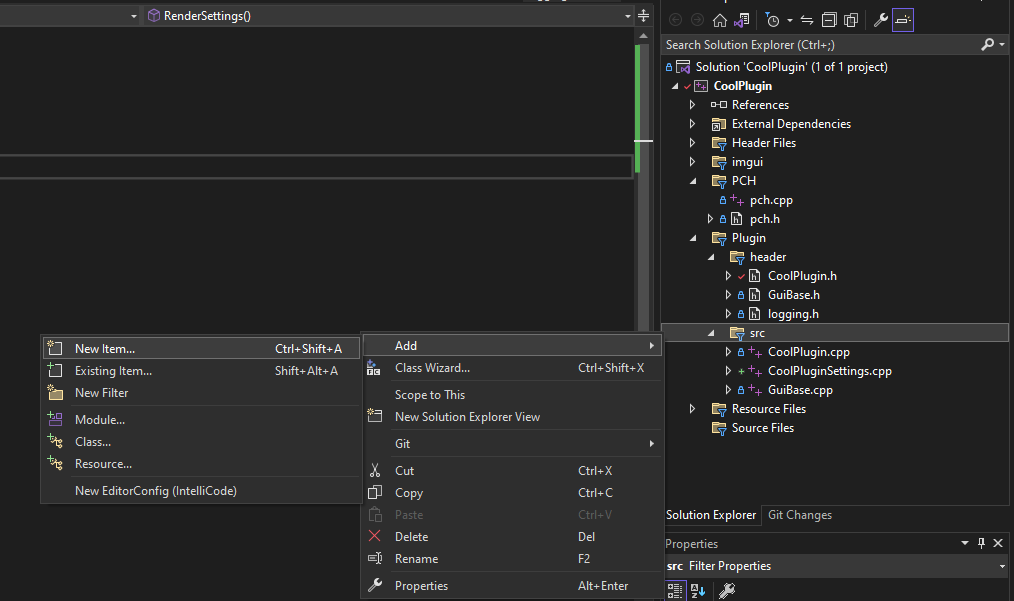Image resolution: width=1014 pixels, height=601 pixels.
Task: Close the Properties panel
Action: 998,543
